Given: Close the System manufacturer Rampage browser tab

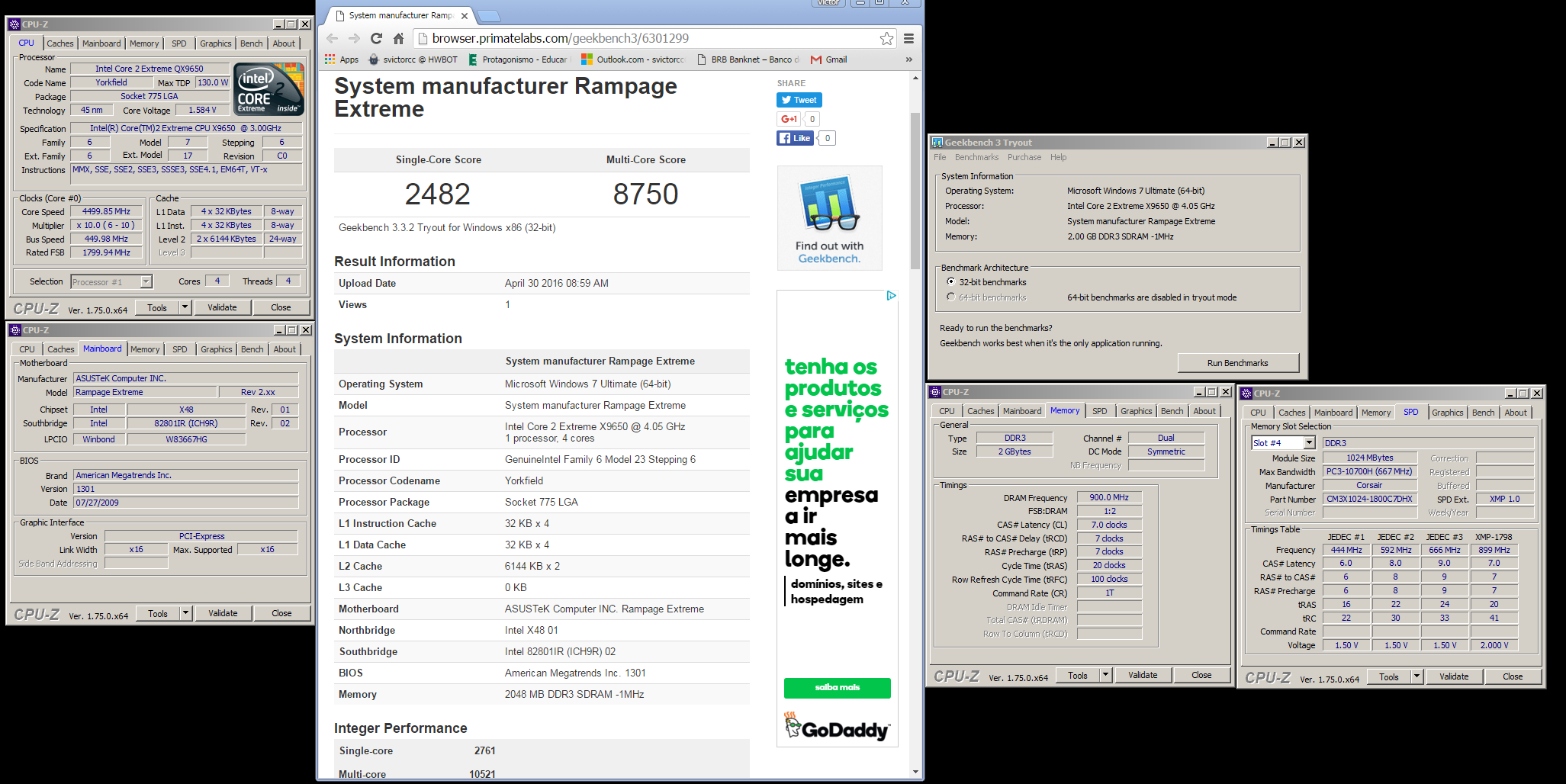Looking at the screenshot, I should click(x=465, y=15).
